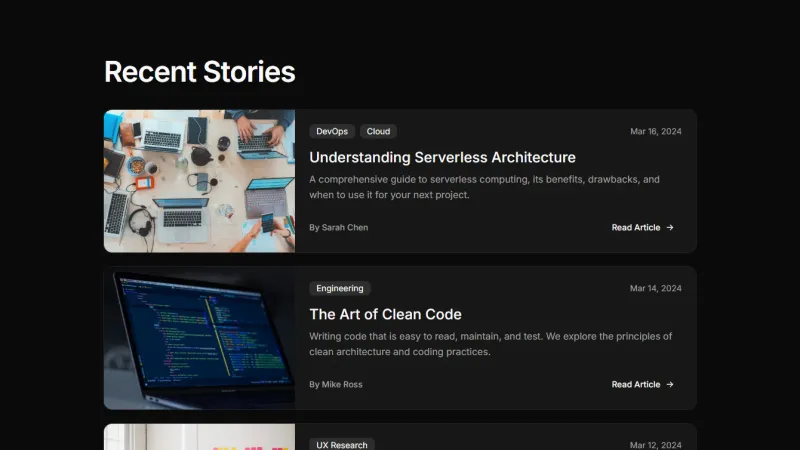View author By Mike Ross
This screenshot has width=800, height=450.
click(x=334, y=385)
